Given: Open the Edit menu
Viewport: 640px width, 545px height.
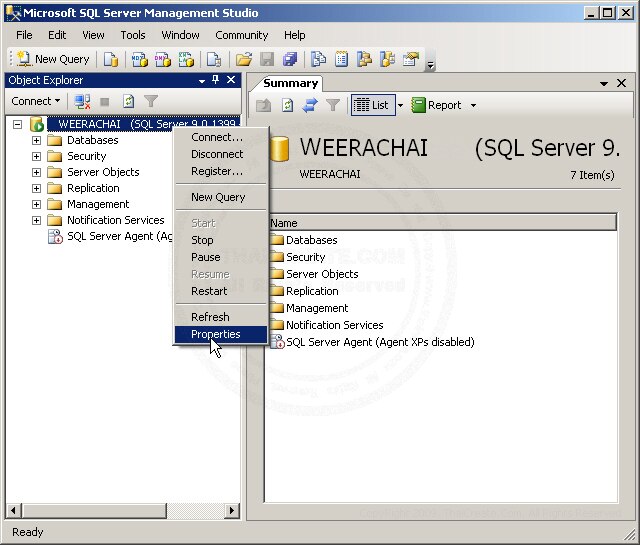Looking at the screenshot, I should coord(57,35).
